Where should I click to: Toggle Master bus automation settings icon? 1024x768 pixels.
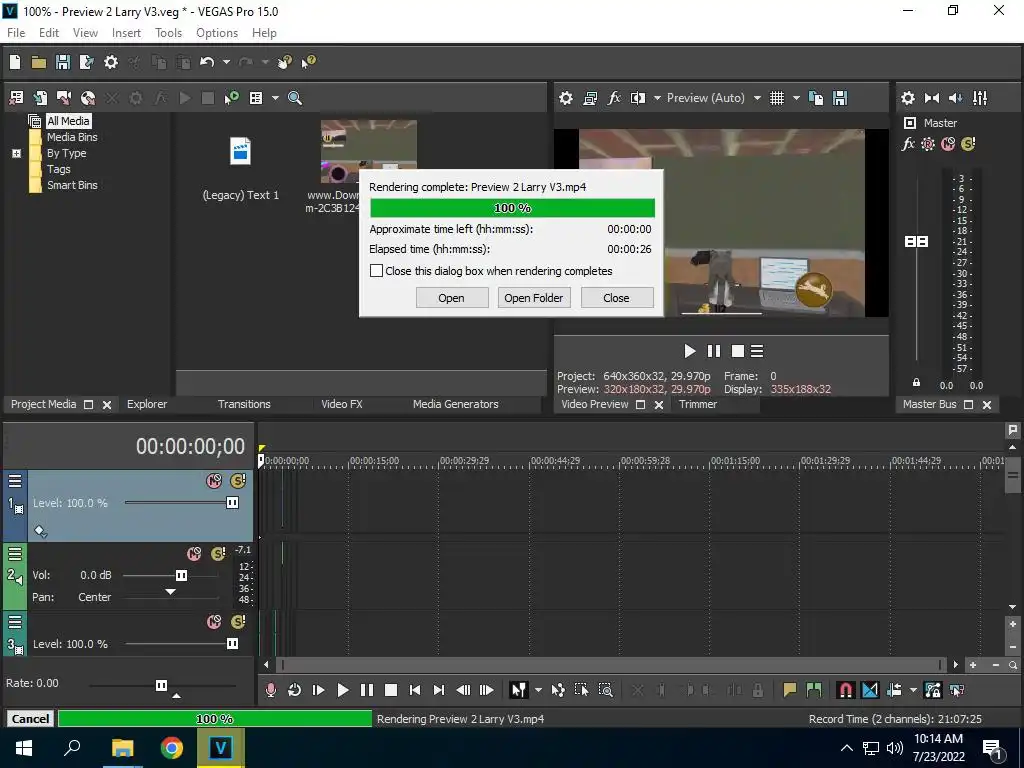[x=928, y=144]
